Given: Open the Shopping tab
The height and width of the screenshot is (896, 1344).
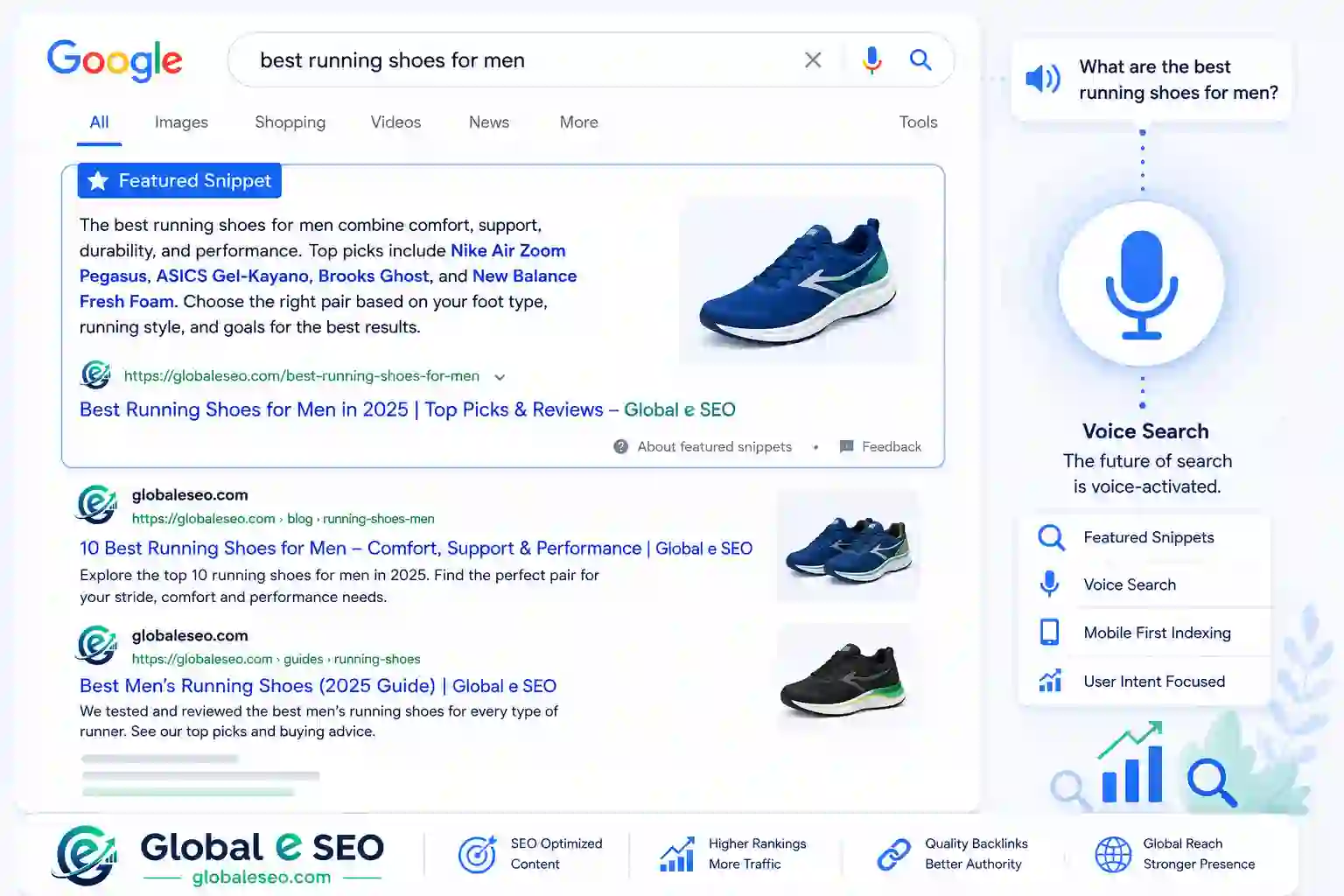Looking at the screenshot, I should click(x=290, y=122).
